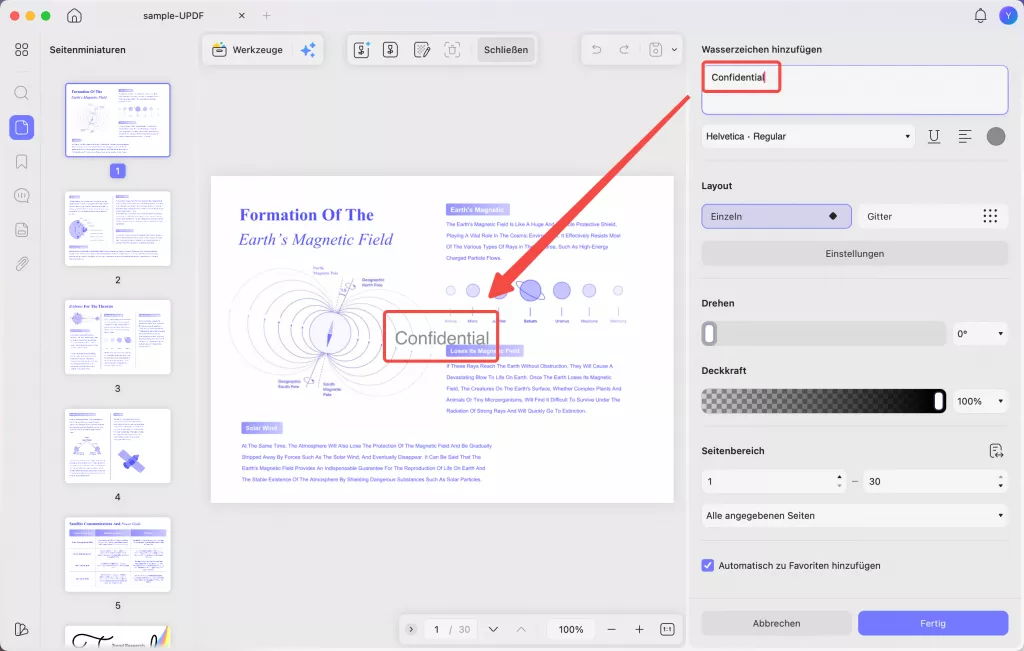This screenshot has width=1024, height=651.
Task: Click the add watermark icon in toolbar
Action: pos(361,50)
